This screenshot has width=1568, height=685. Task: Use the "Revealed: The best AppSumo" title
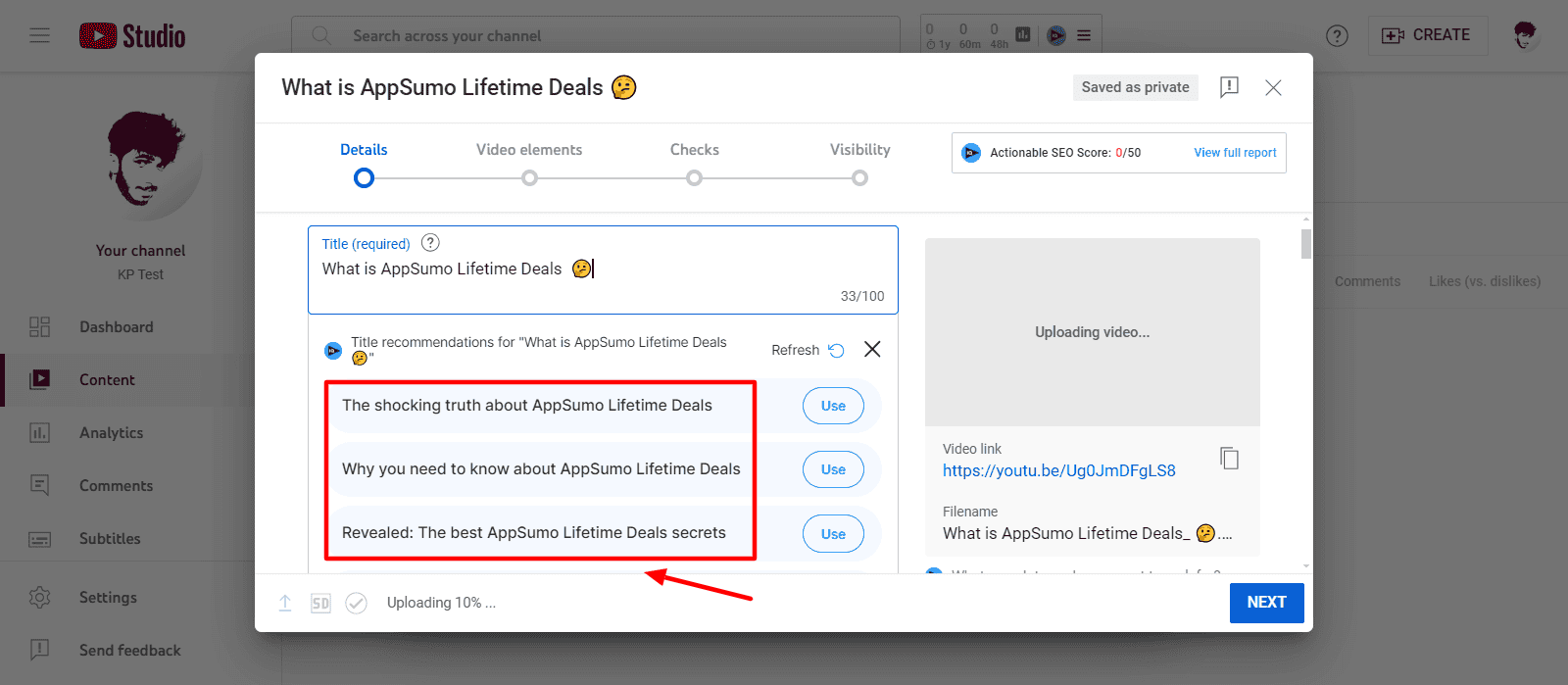point(833,534)
